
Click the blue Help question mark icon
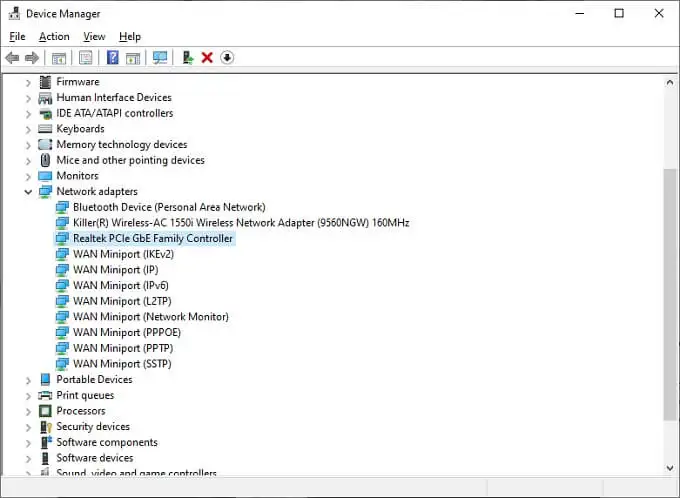tap(112, 57)
